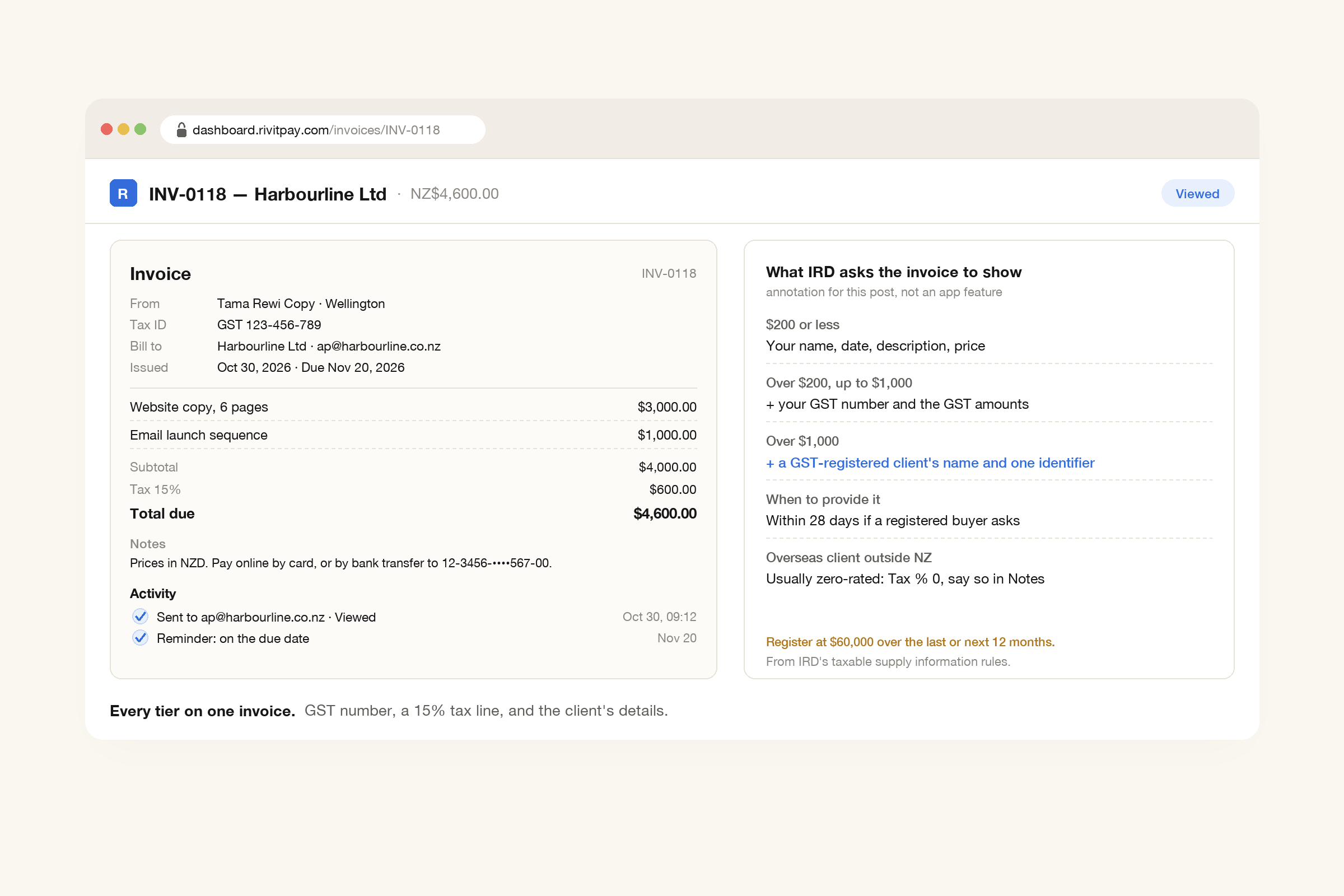Click the bold $4,600.00 total
1344x896 pixels.
(665, 514)
